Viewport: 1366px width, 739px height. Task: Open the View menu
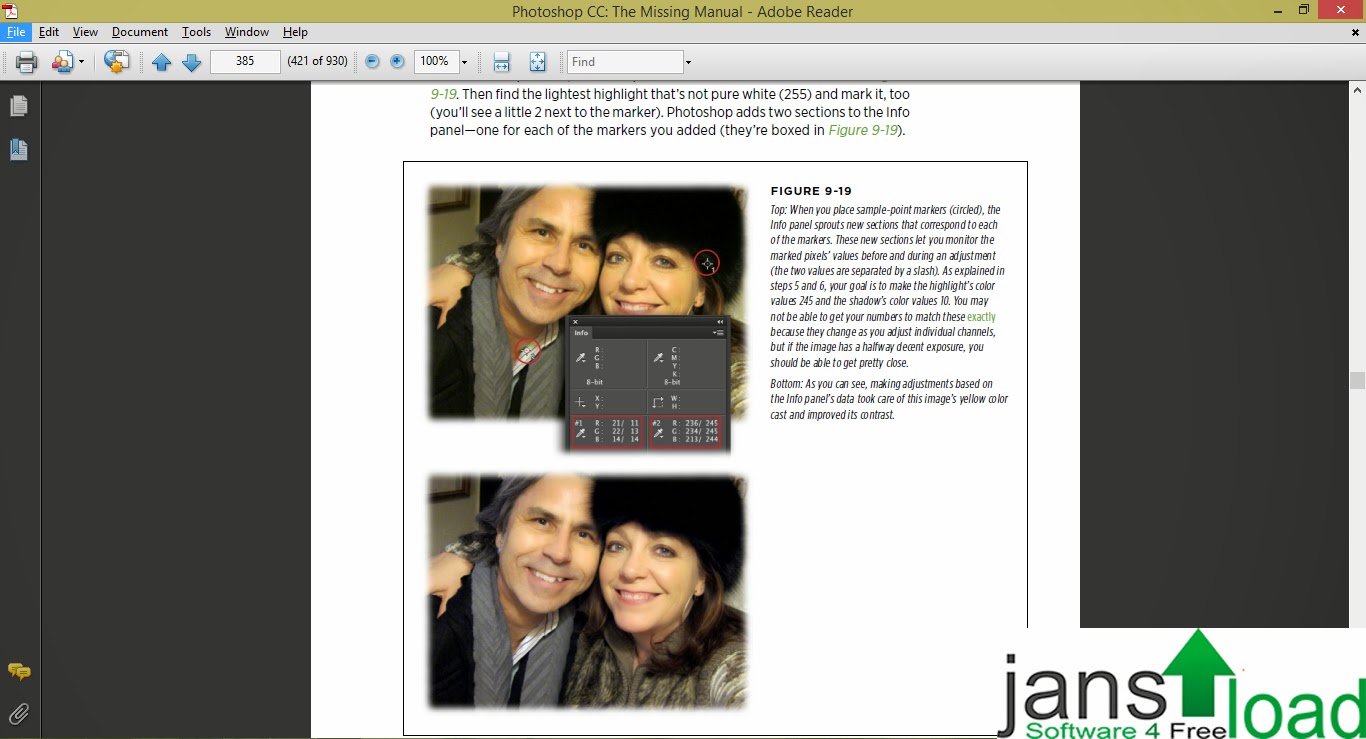(85, 32)
